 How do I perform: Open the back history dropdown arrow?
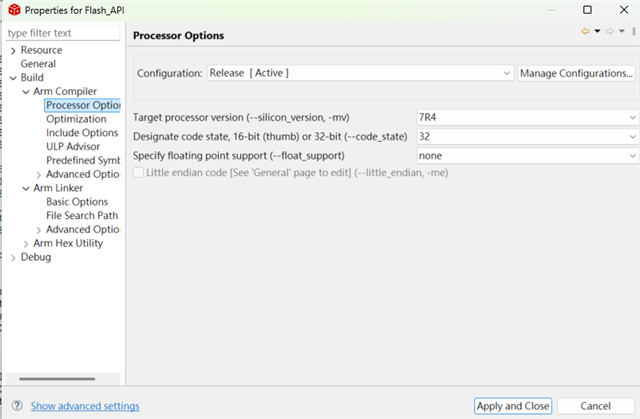click(597, 31)
